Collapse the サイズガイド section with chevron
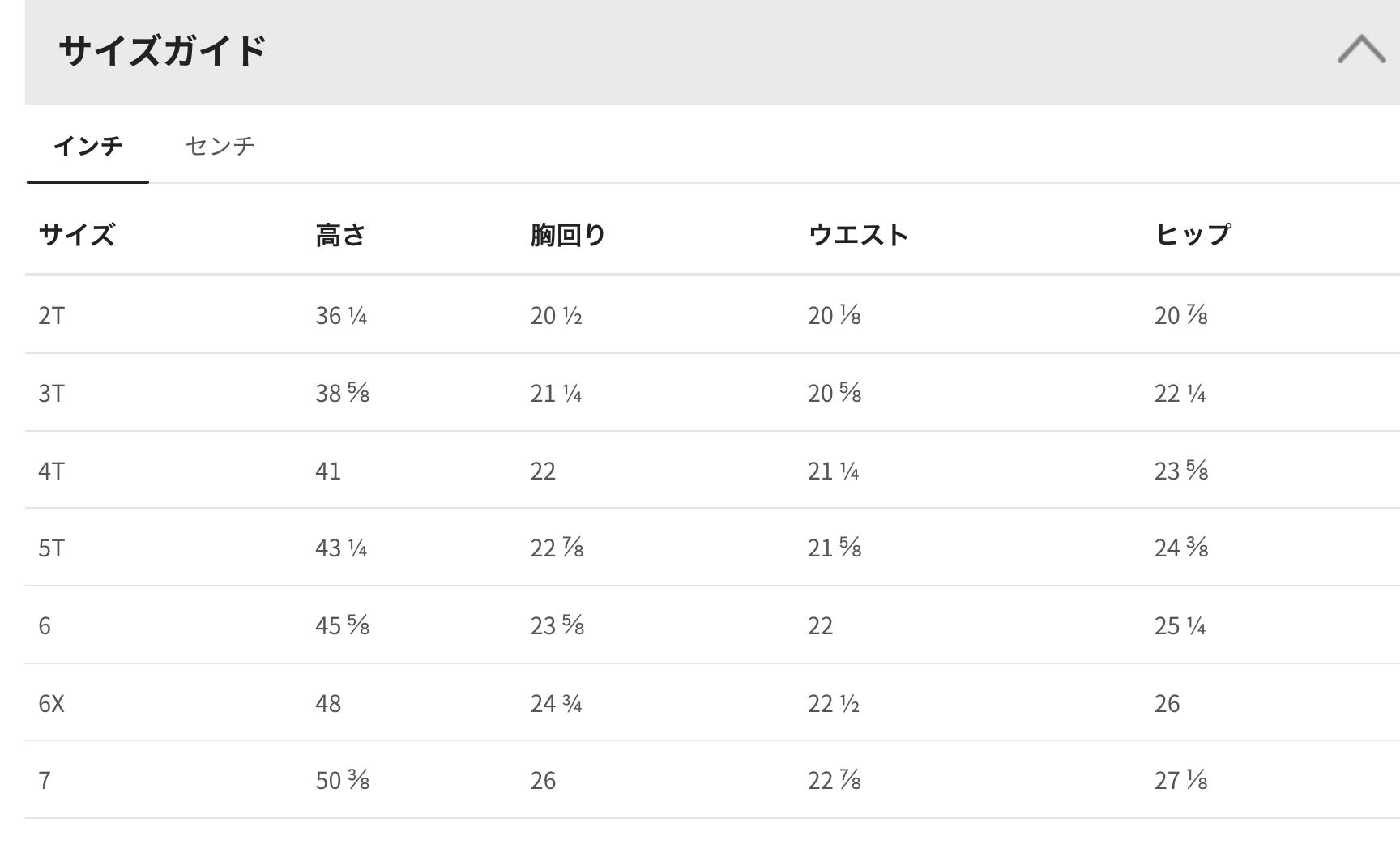This screenshot has width=1400, height=857. pyautogui.click(x=1361, y=49)
